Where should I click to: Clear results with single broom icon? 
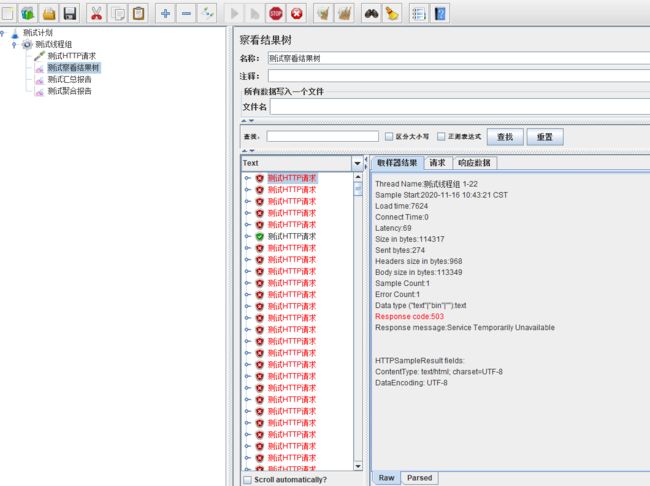pyautogui.click(x=323, y=14)
